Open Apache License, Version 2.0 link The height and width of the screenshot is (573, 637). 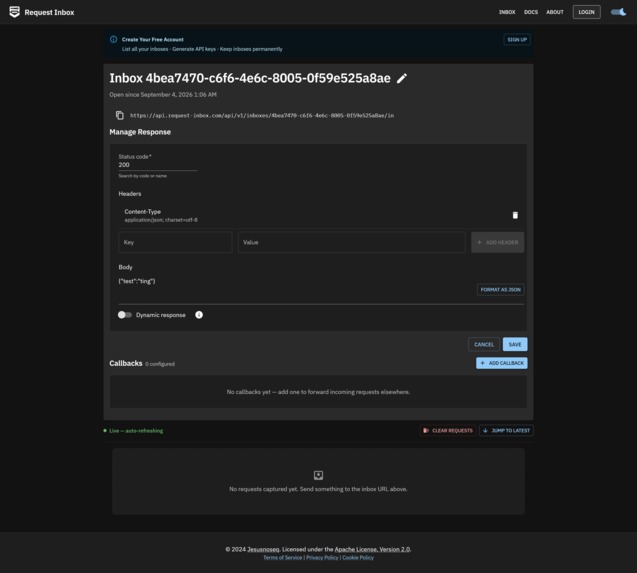372,549
